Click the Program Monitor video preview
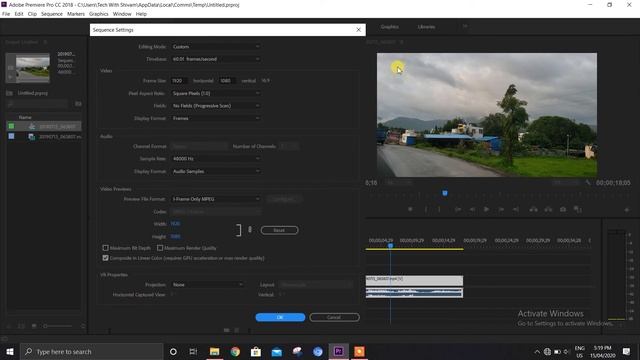This screenshot has height=360, width=640. point(487,115)
